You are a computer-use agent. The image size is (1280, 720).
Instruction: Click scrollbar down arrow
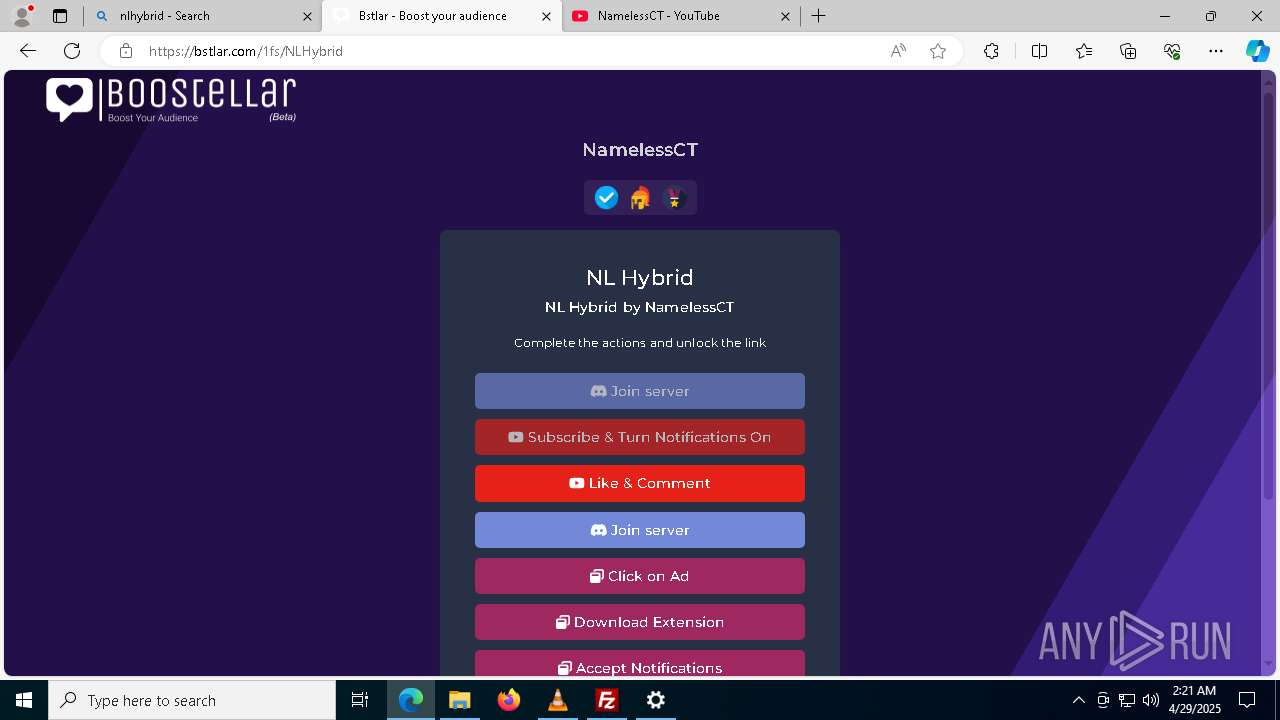1270,664
